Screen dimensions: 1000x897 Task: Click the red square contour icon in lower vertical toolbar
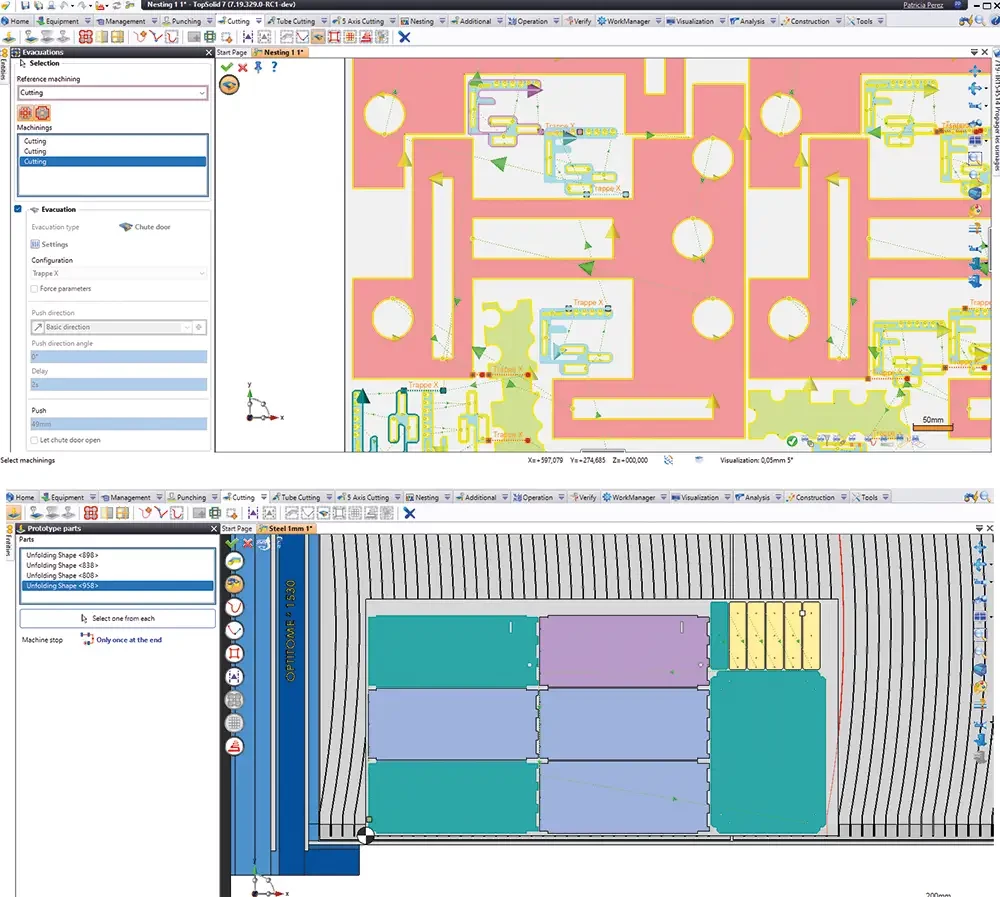tap(234, 654)
